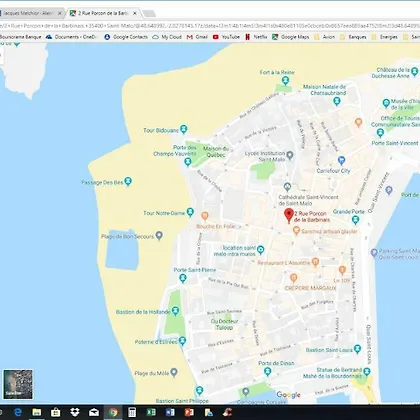Click the Maison Natale de Chateaubriand pin
The width and height of the screenshot is (420, 420).
click(337, 101)
